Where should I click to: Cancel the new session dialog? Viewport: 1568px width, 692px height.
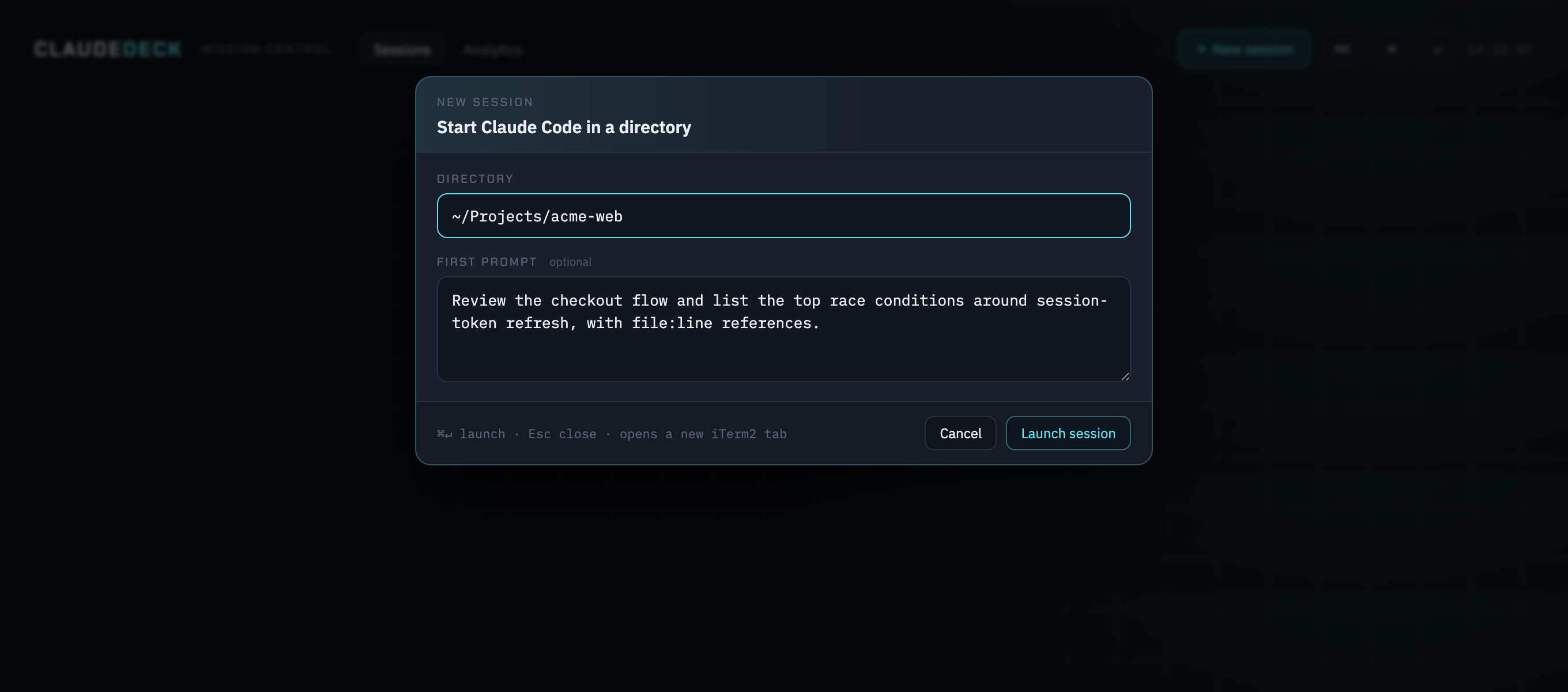(x=960, y=433)
